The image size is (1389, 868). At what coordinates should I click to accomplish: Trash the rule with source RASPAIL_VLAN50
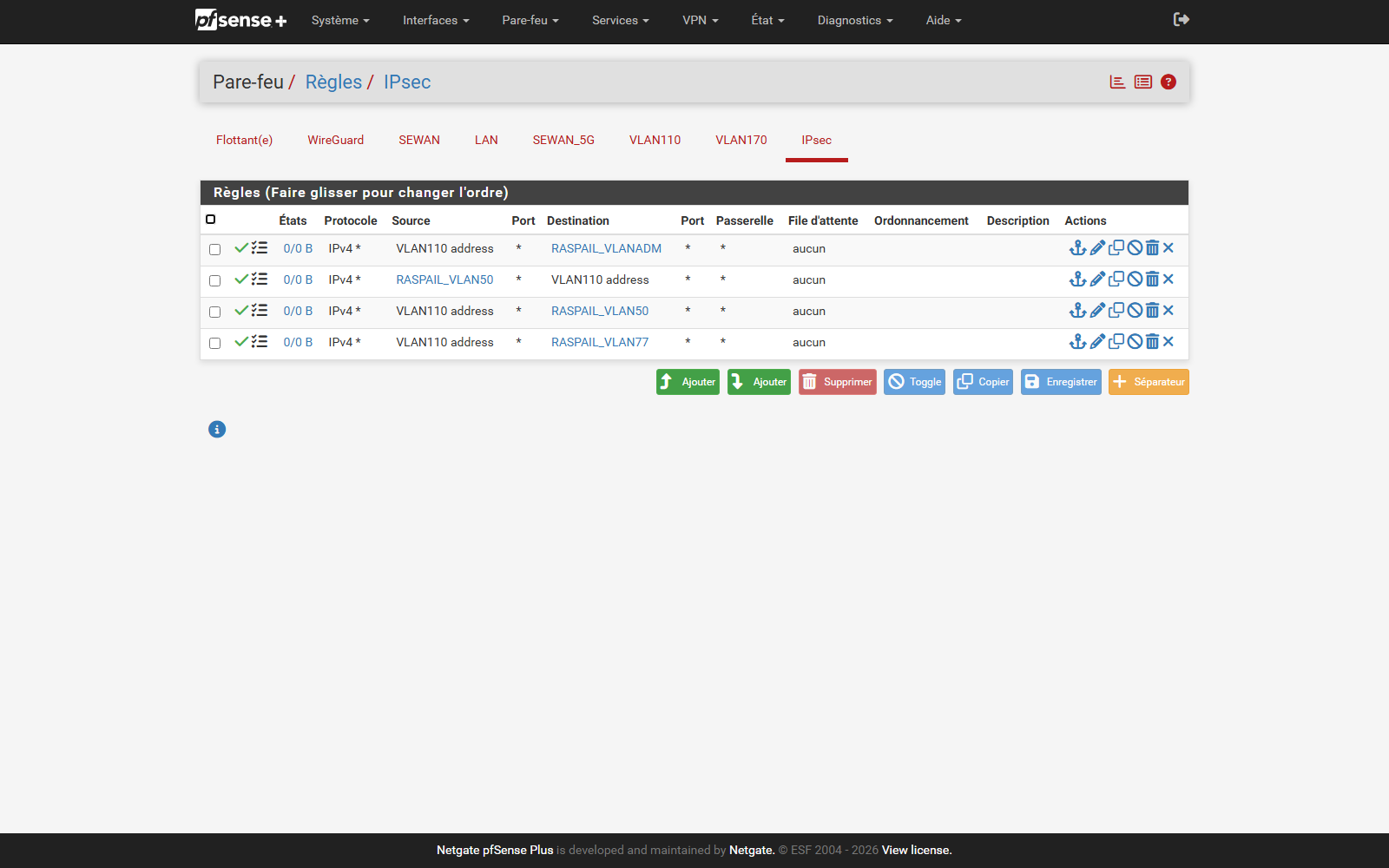[x=1152, y=279]
